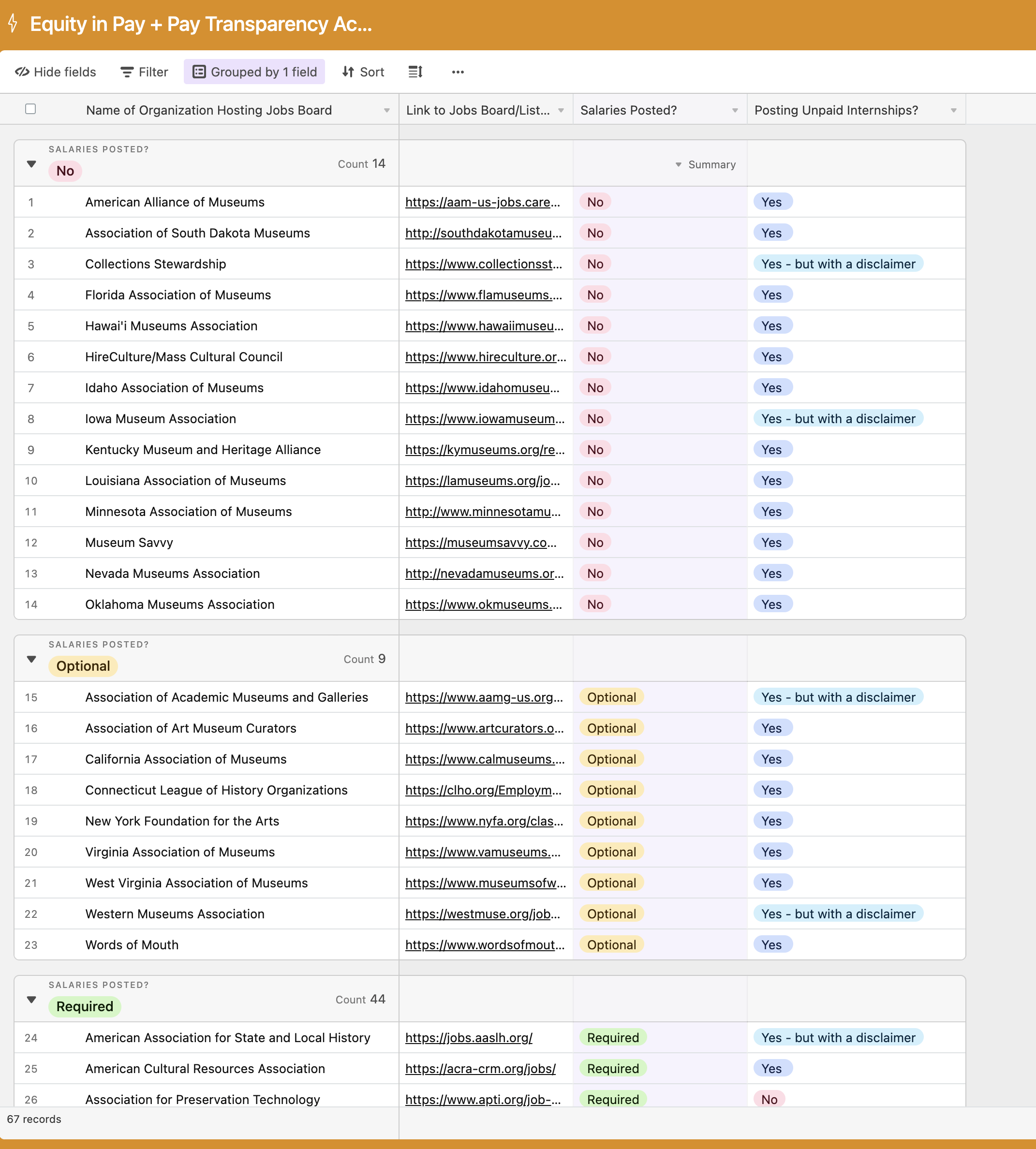Click the lightning bolt icon in the title bar
Viewport: 1036px width, 1149px height.
pos(13,24)
